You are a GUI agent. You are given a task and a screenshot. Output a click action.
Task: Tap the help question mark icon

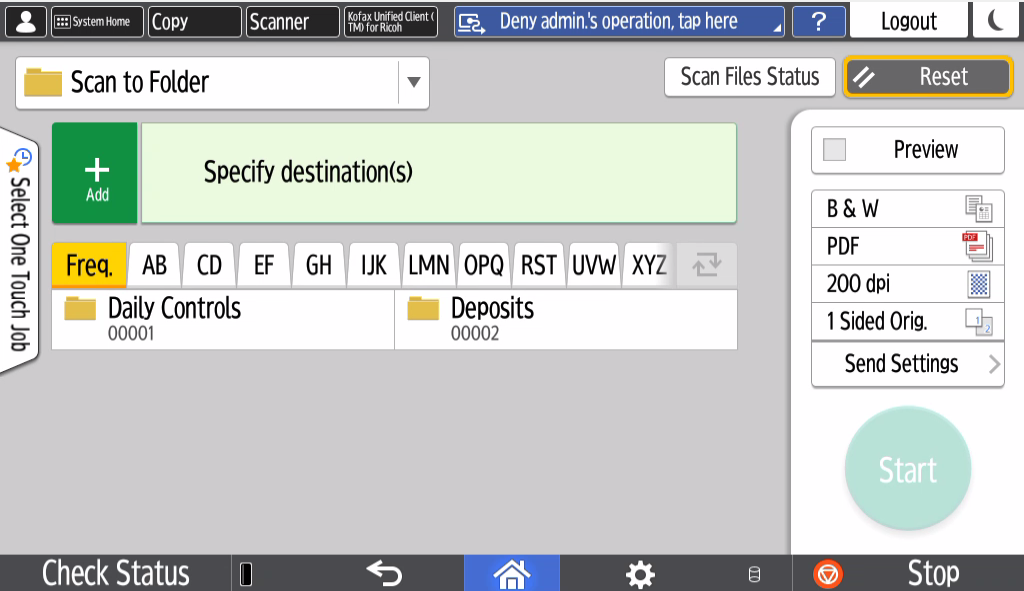coord(818,21)
